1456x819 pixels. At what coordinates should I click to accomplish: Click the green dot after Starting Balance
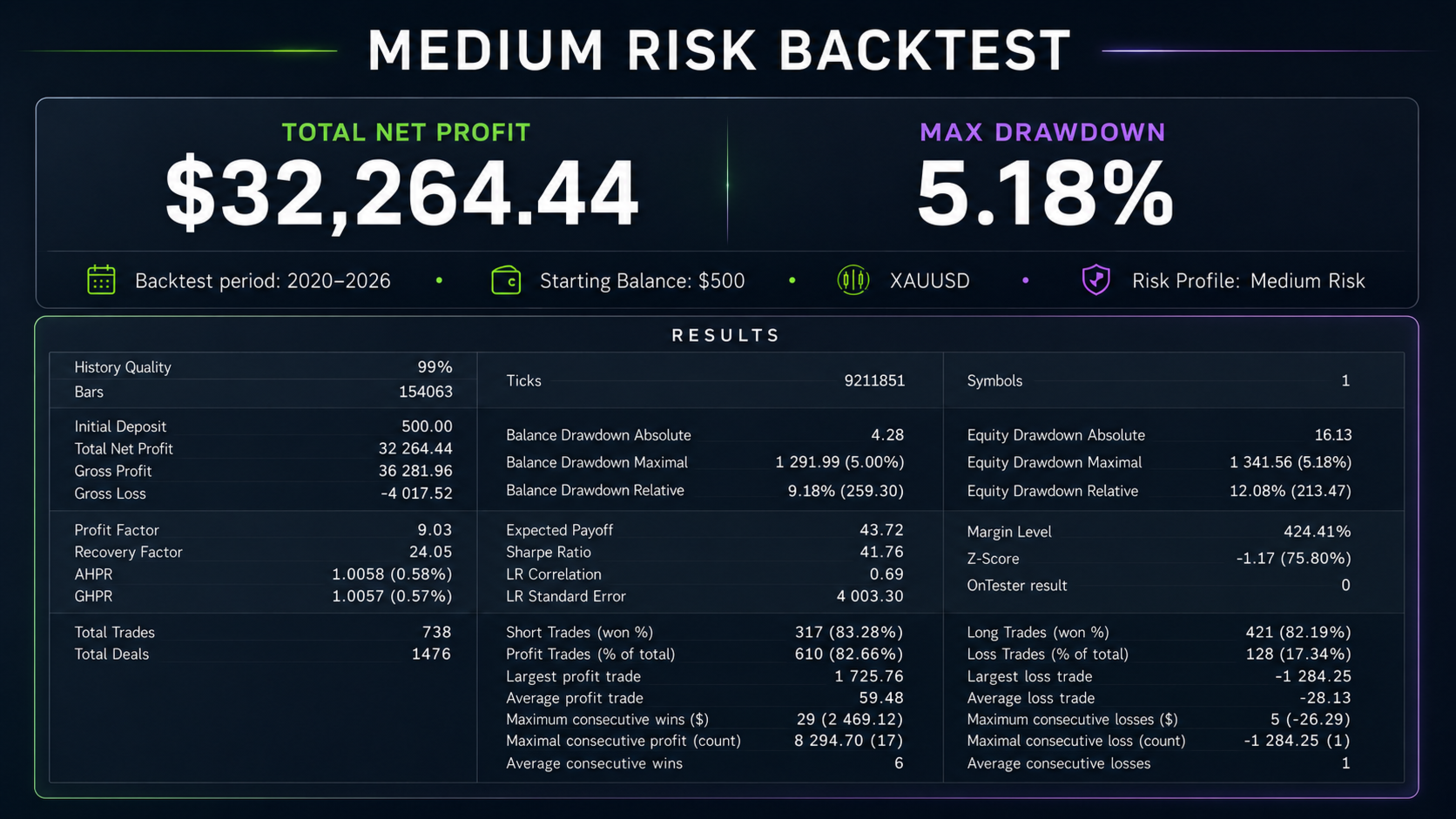click(x=792, y=280)
